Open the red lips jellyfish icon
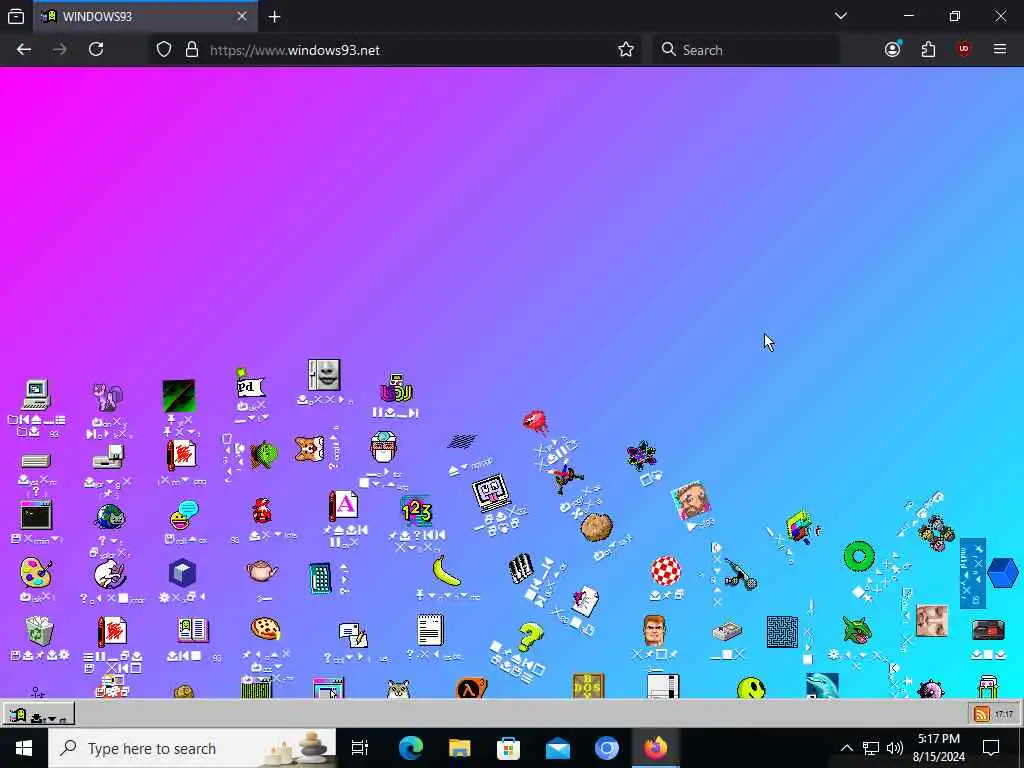The height and width of the screenshot is (768, 1024). [535, 422]
